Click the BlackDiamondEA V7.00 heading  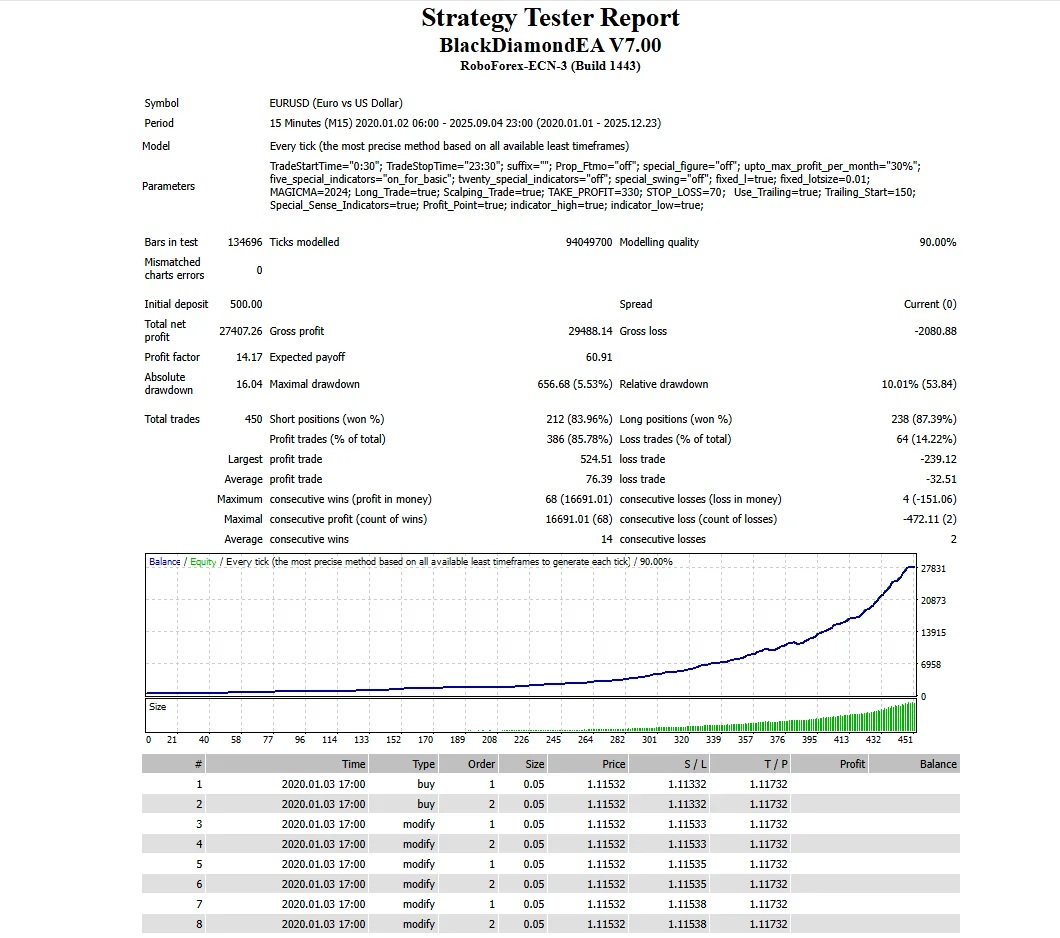(550, 46)
